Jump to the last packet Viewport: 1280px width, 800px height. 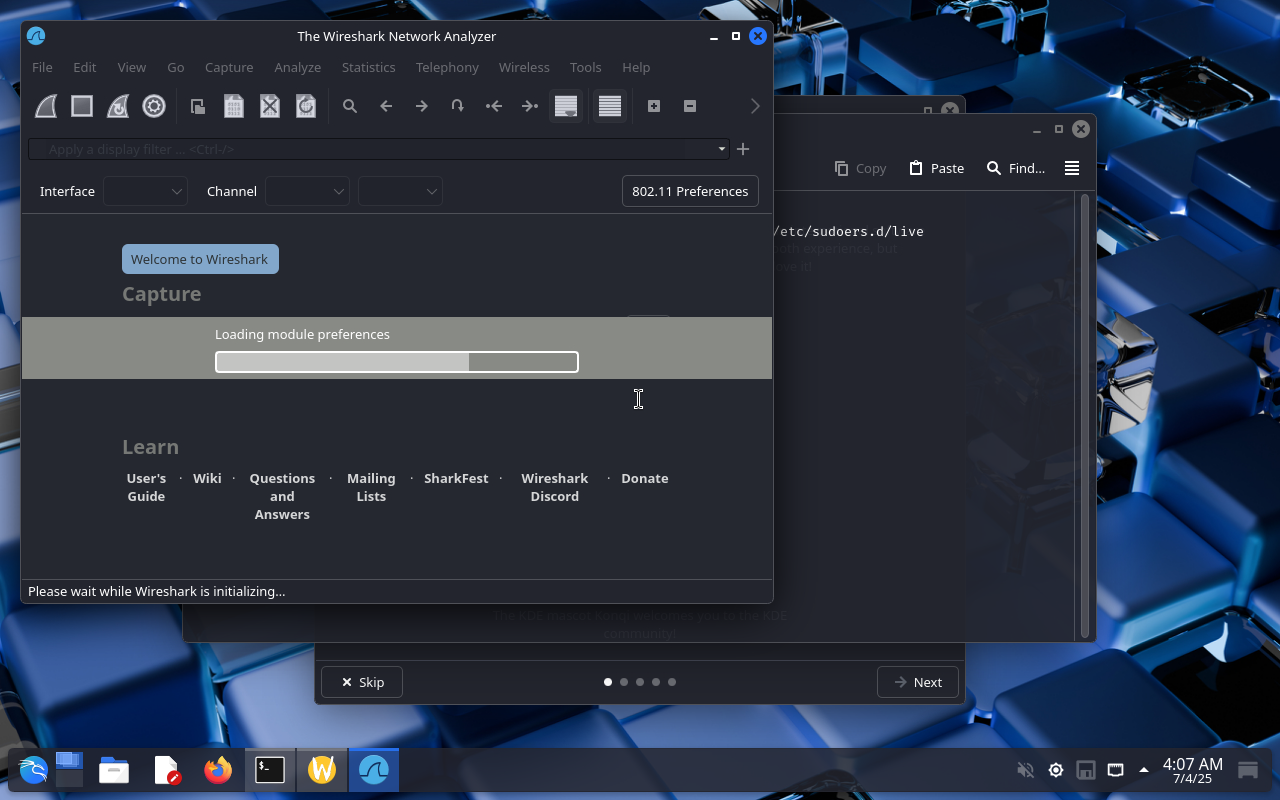click(x=530, y=106)
